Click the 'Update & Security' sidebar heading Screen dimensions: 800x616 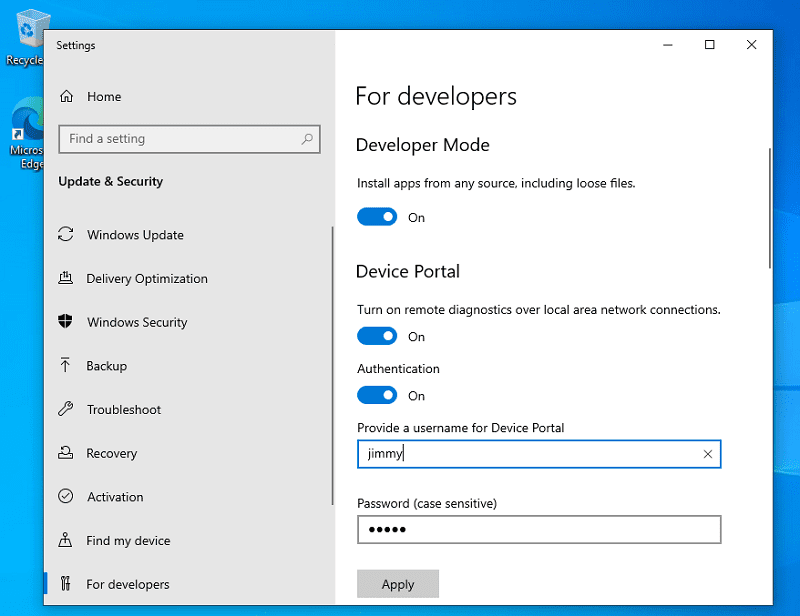point(111,181)
